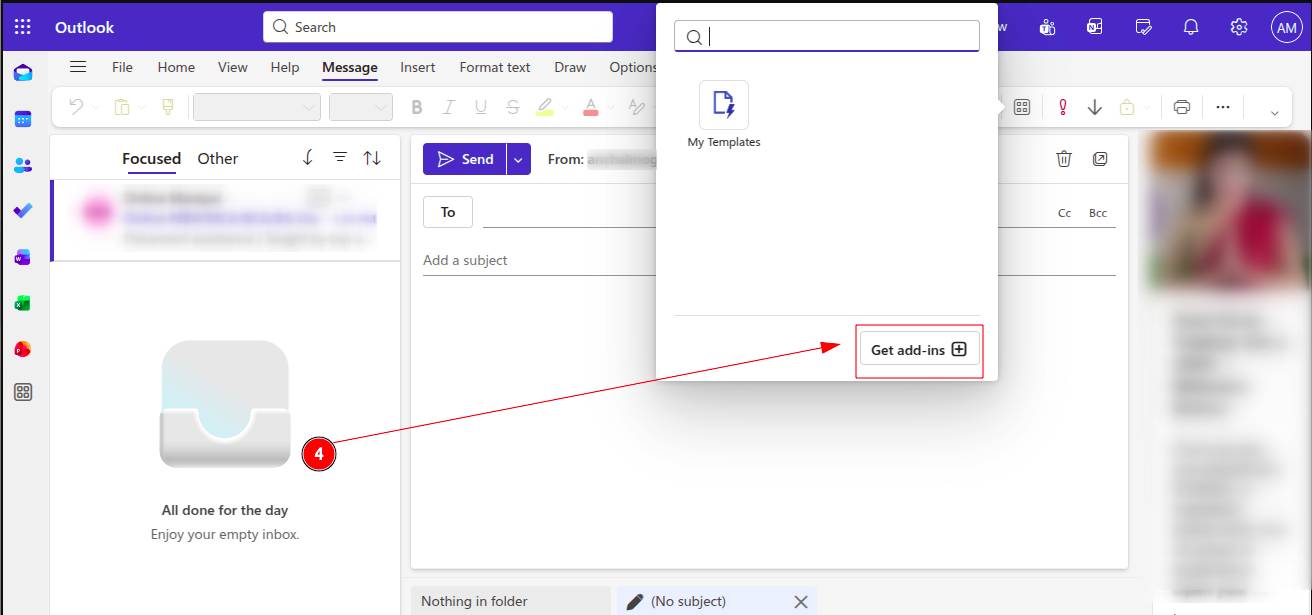1312x615 pixels.
Task: Click the Send button
Action: tap(465, 159)
